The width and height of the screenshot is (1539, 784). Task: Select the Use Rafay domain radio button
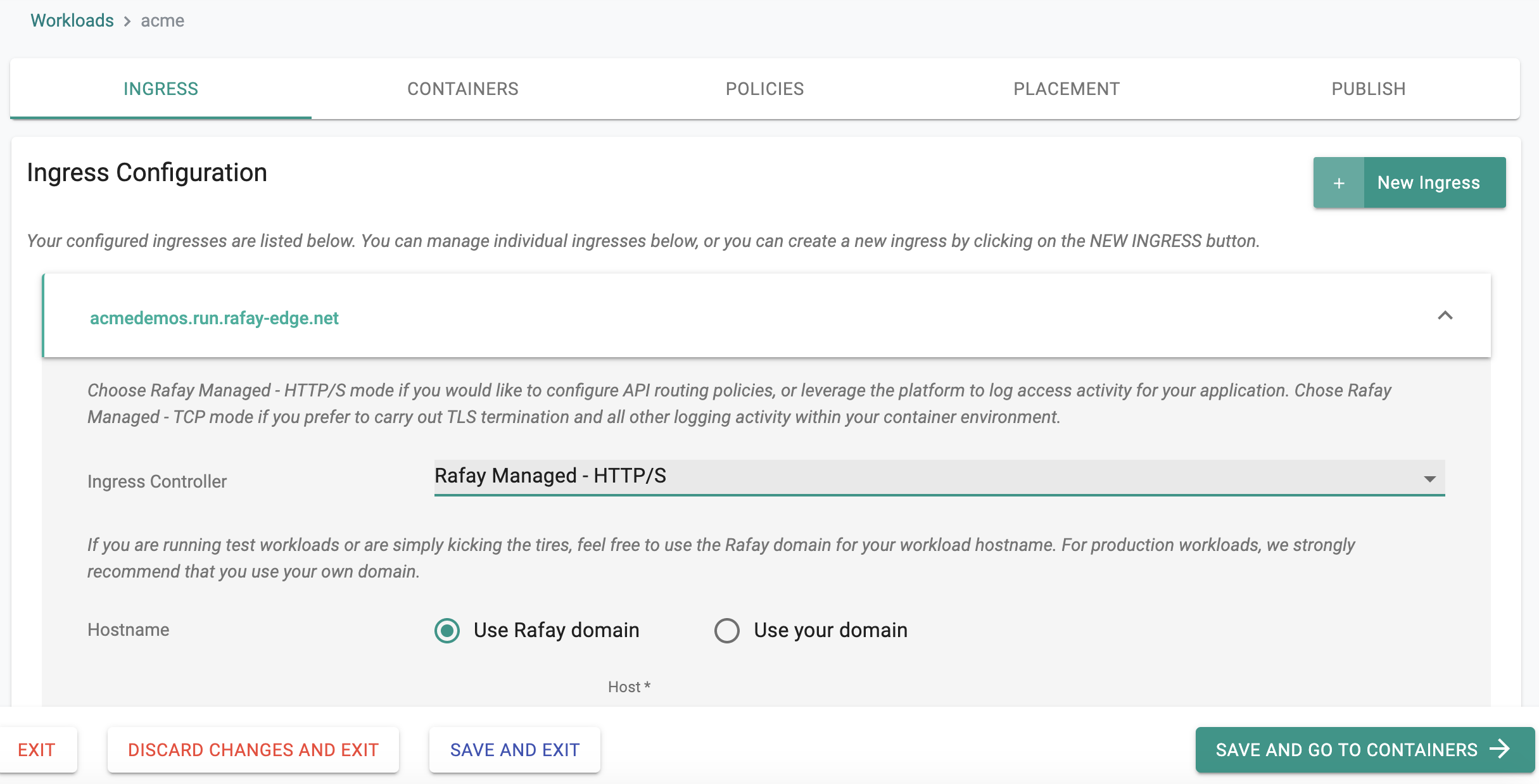[x=447, y=631]
